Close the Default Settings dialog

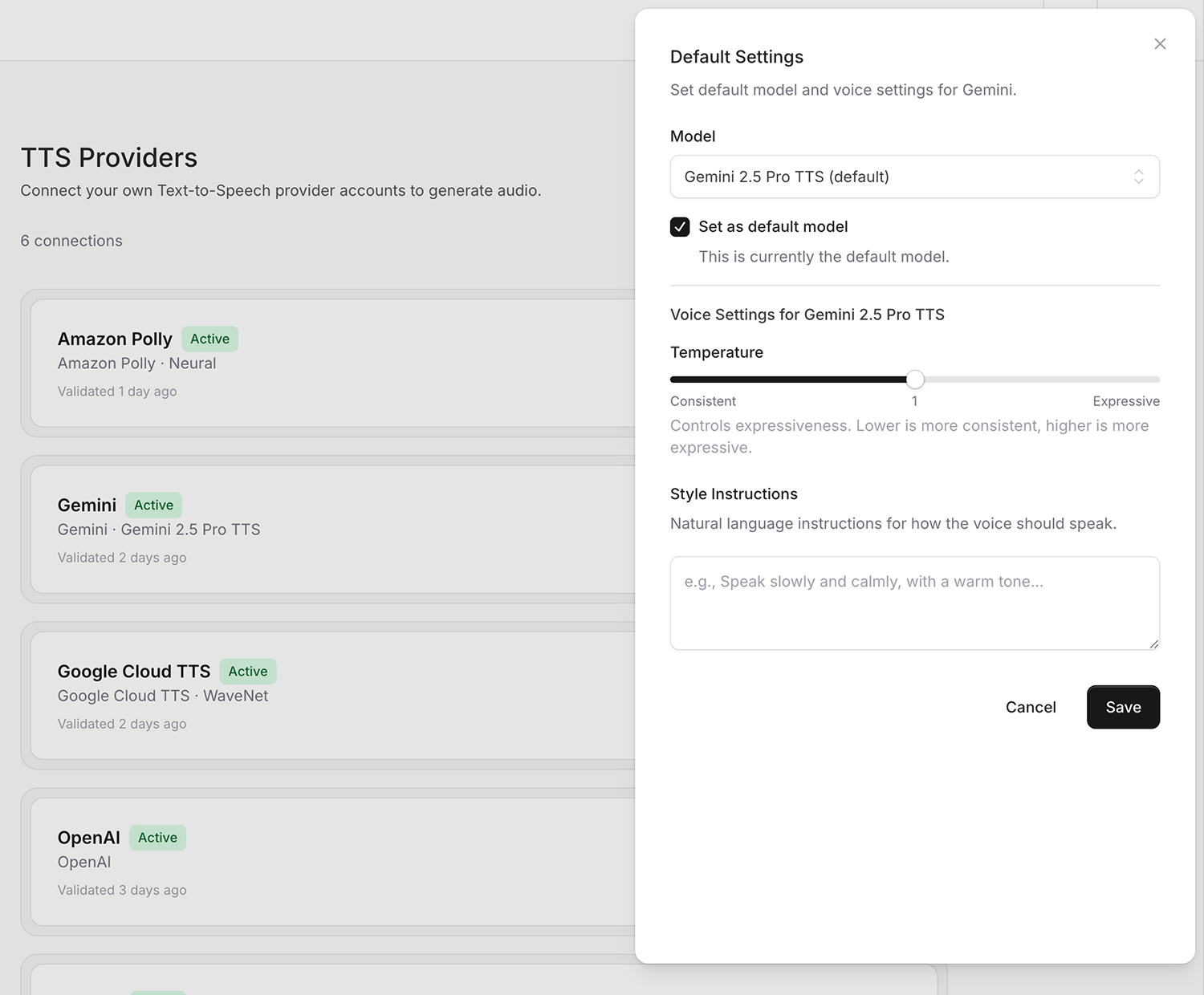click(1160, 44)
